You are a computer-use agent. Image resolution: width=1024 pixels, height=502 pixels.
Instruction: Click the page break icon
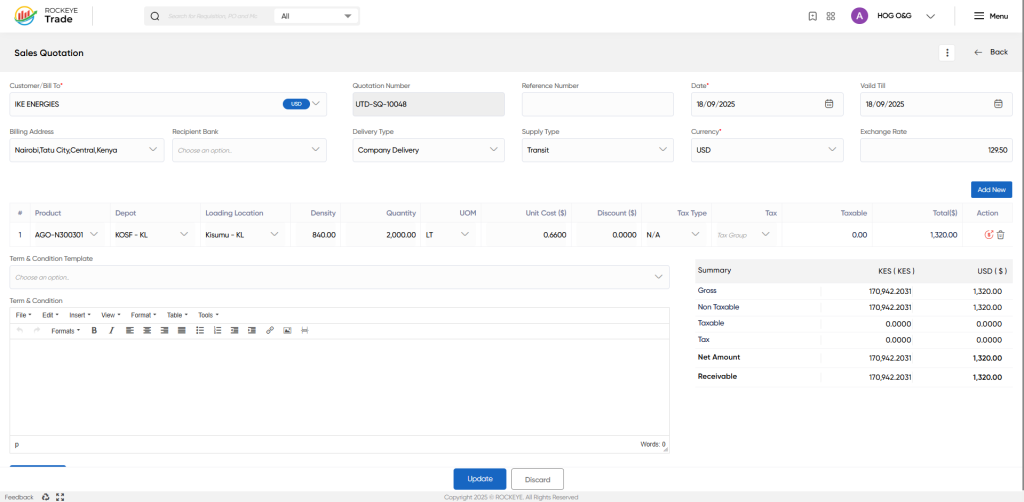coord(304,331)
